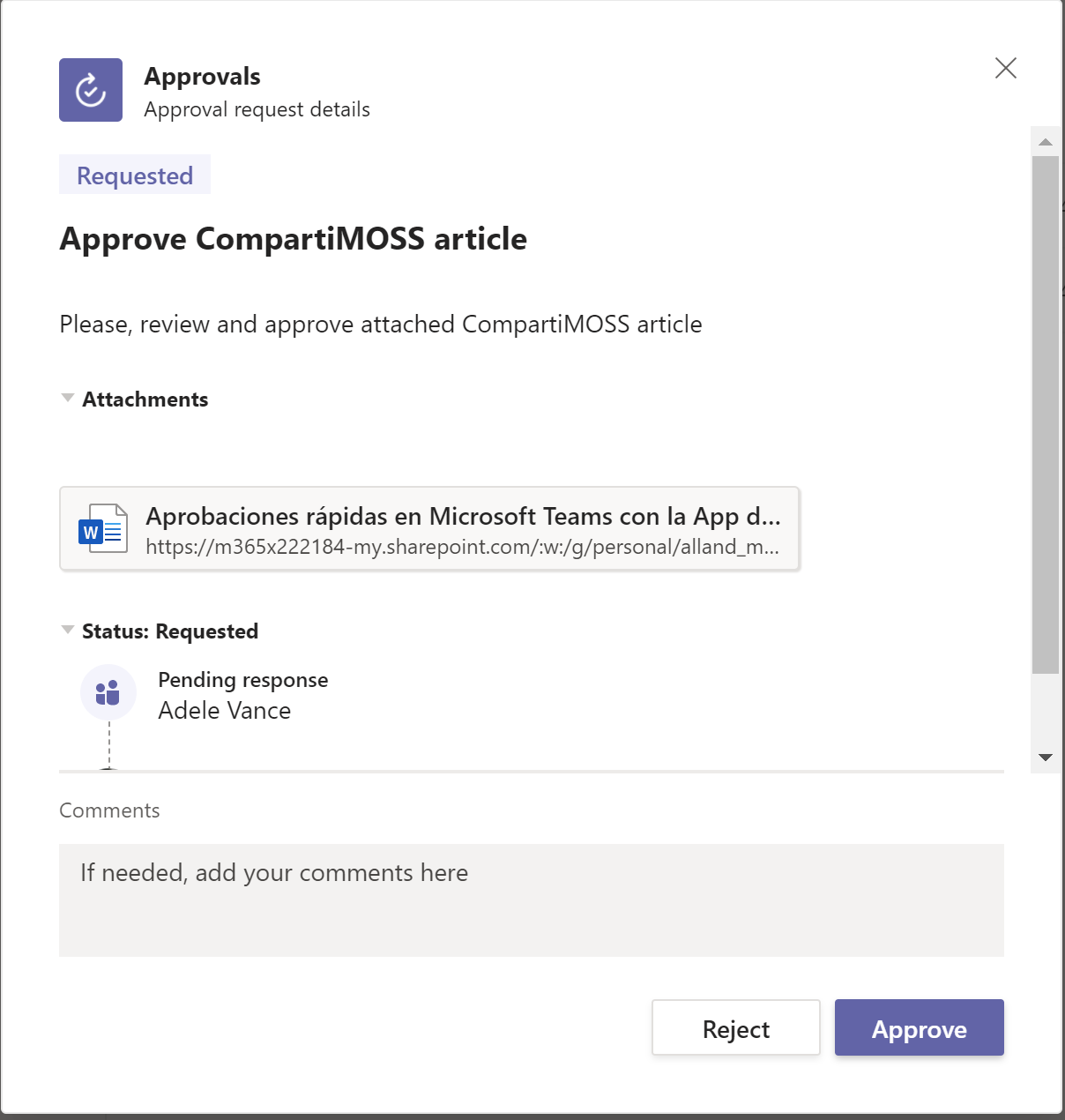Click the Status: Requested heading text
Screen dimensions: 1065x1120
[170, 631]
